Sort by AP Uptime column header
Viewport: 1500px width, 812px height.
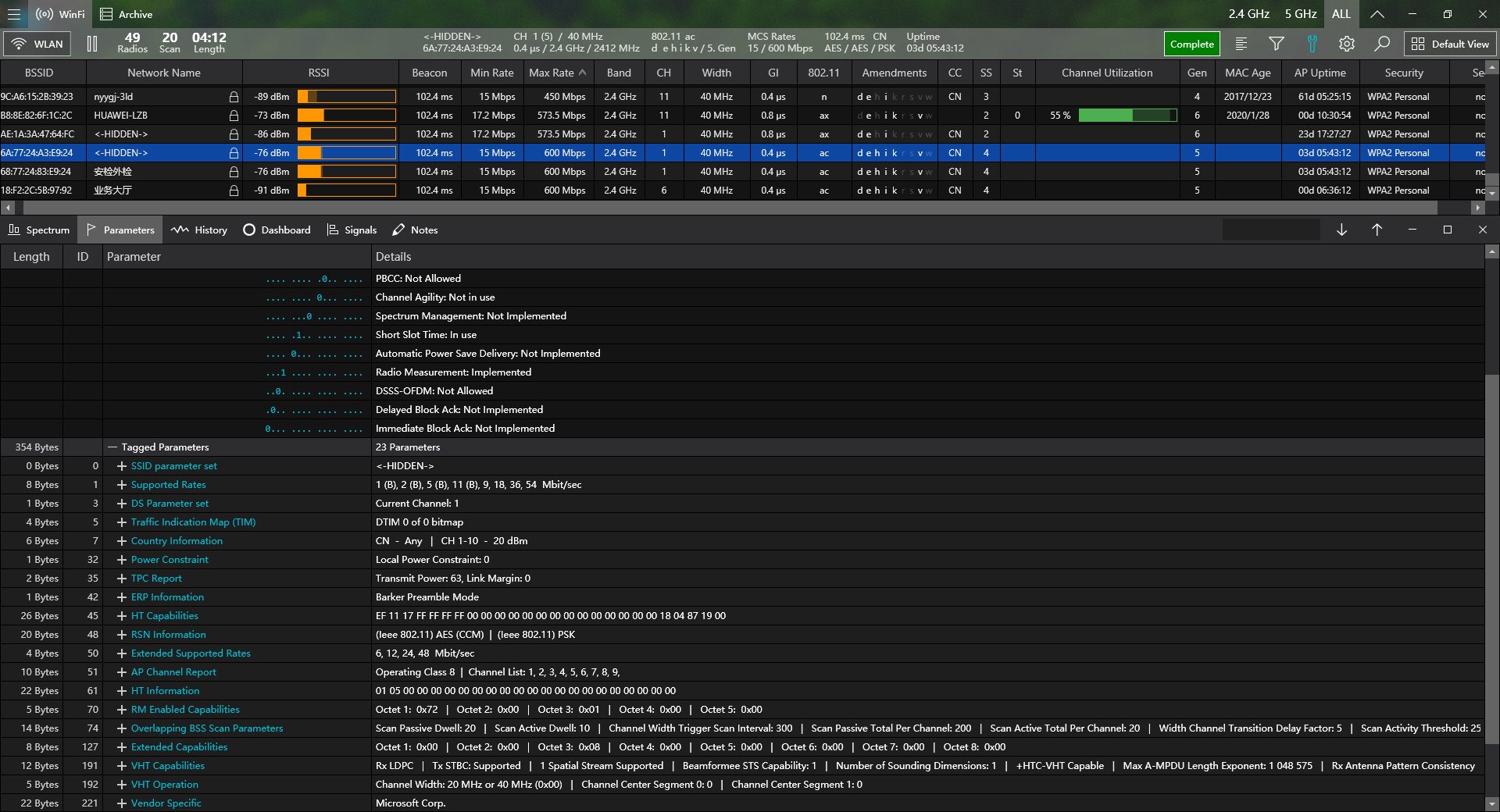tap(1320, 73)
